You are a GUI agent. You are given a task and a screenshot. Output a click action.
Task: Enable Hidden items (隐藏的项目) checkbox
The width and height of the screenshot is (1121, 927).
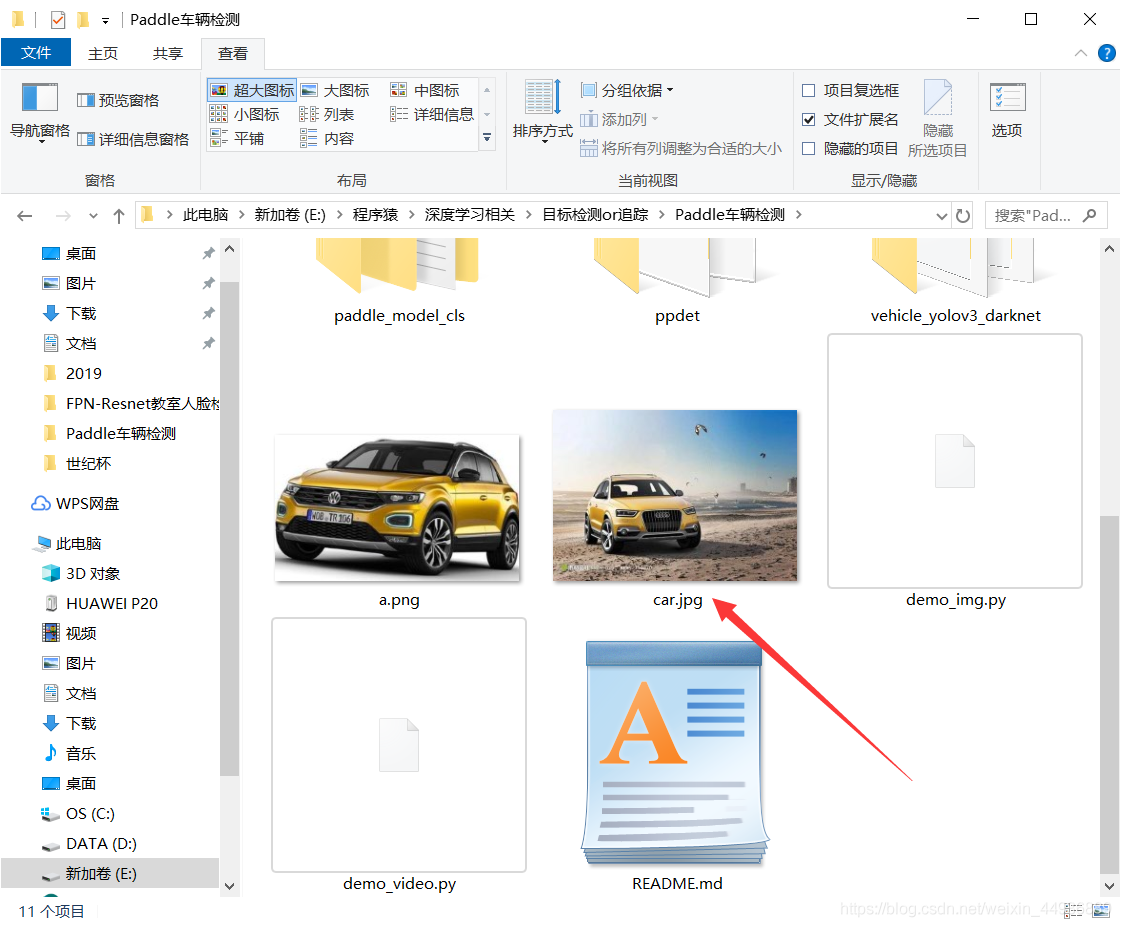tap(809, 149)
